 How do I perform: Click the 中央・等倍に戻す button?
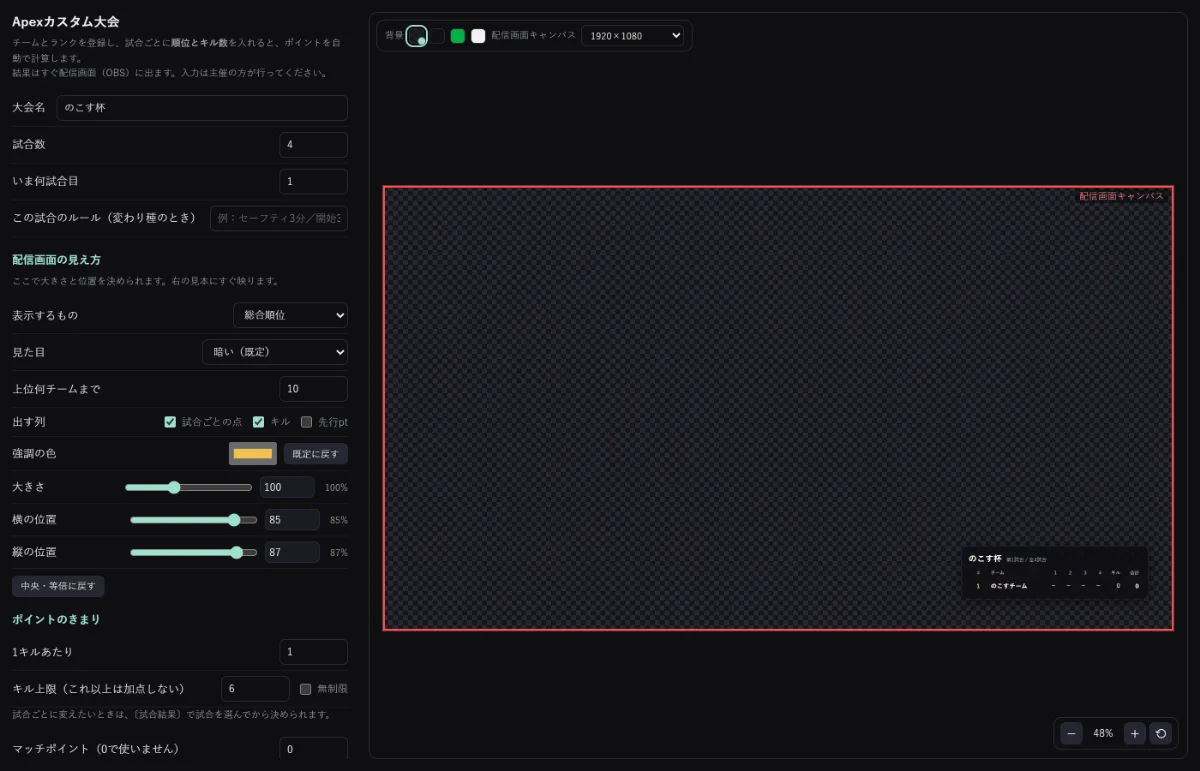click(58, 585)
